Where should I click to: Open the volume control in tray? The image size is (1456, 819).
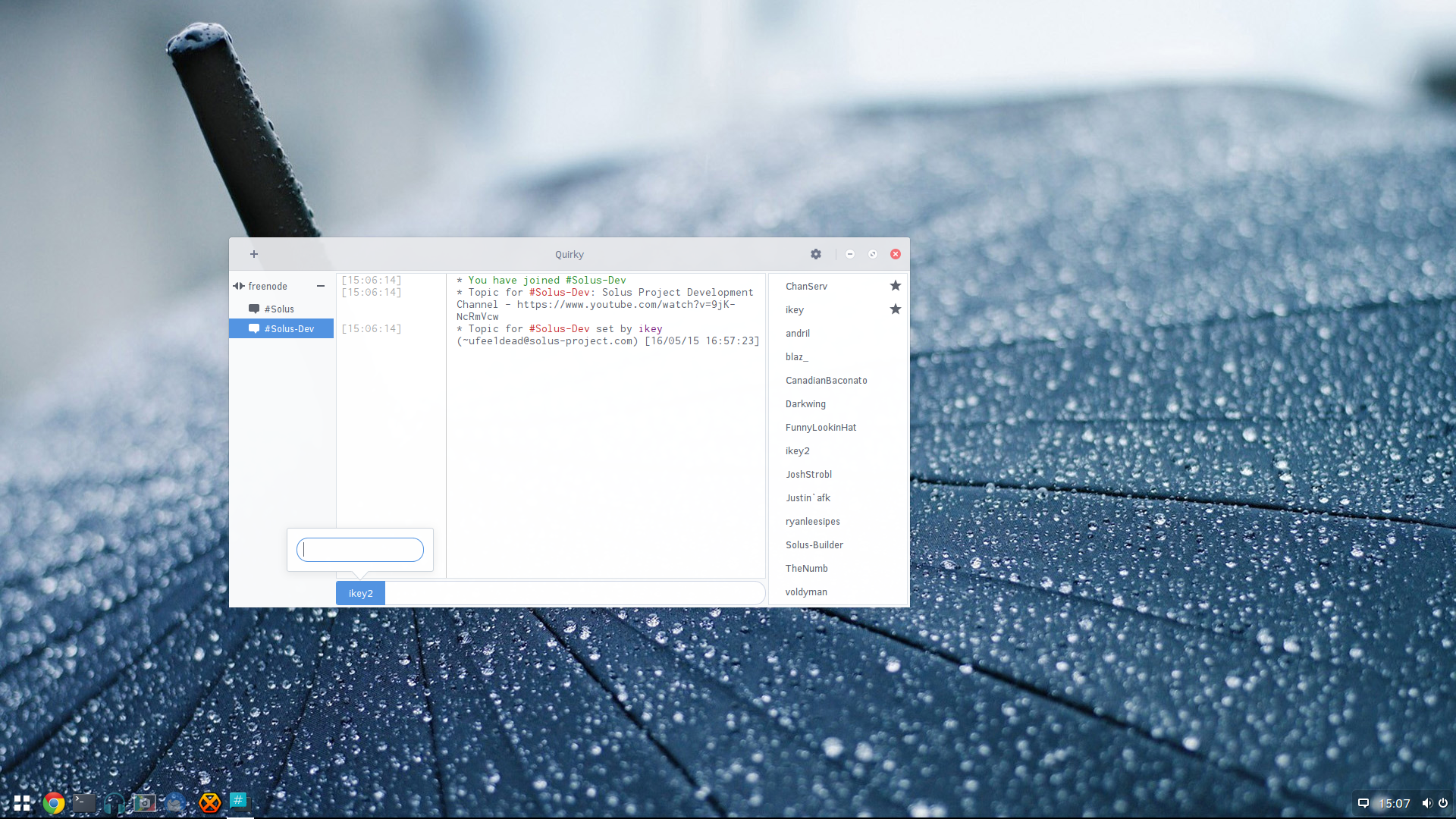pyautogui.click(x=1426, y=803)
